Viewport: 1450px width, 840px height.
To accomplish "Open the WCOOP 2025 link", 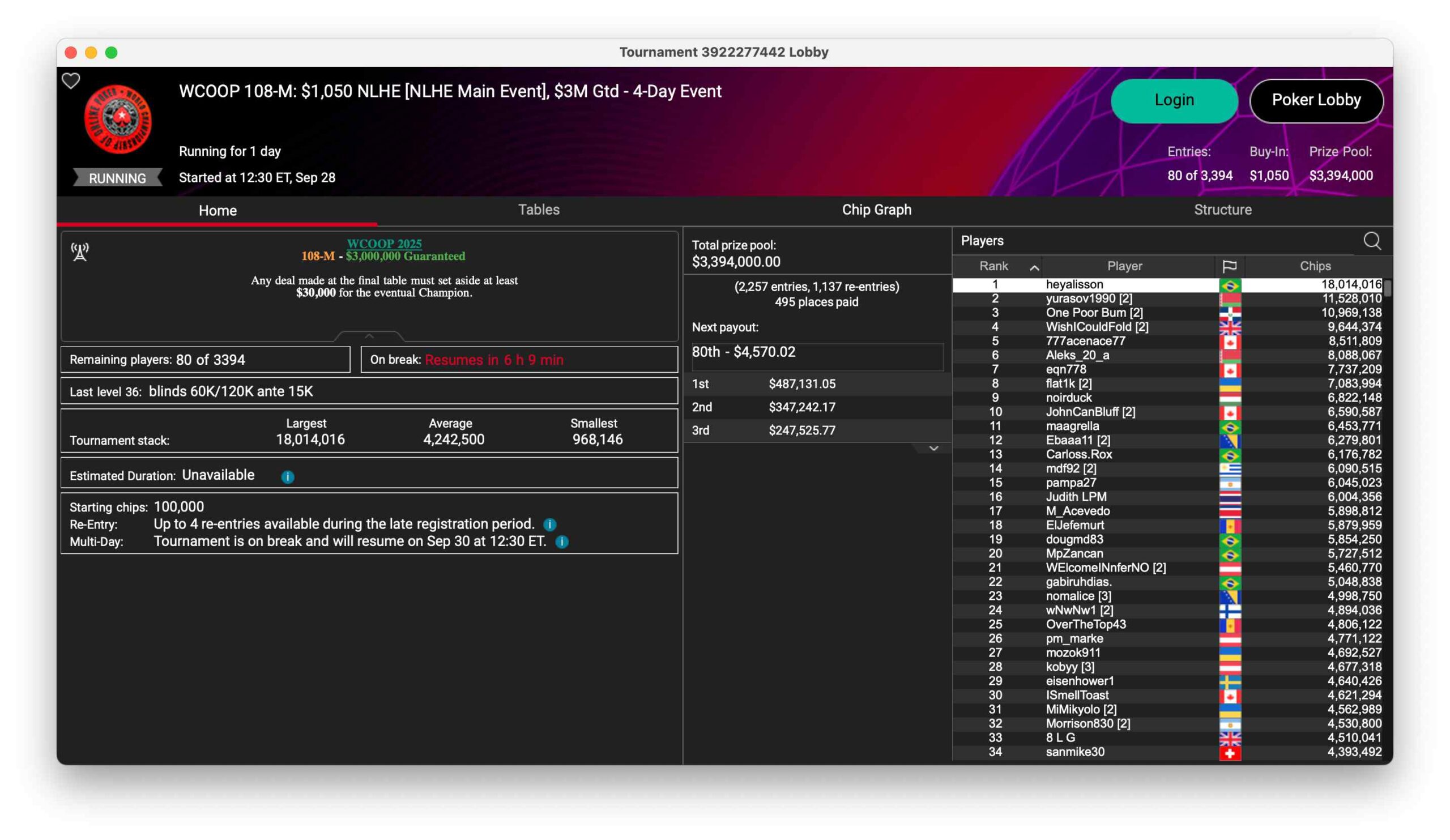I will [x=384, y=244].
